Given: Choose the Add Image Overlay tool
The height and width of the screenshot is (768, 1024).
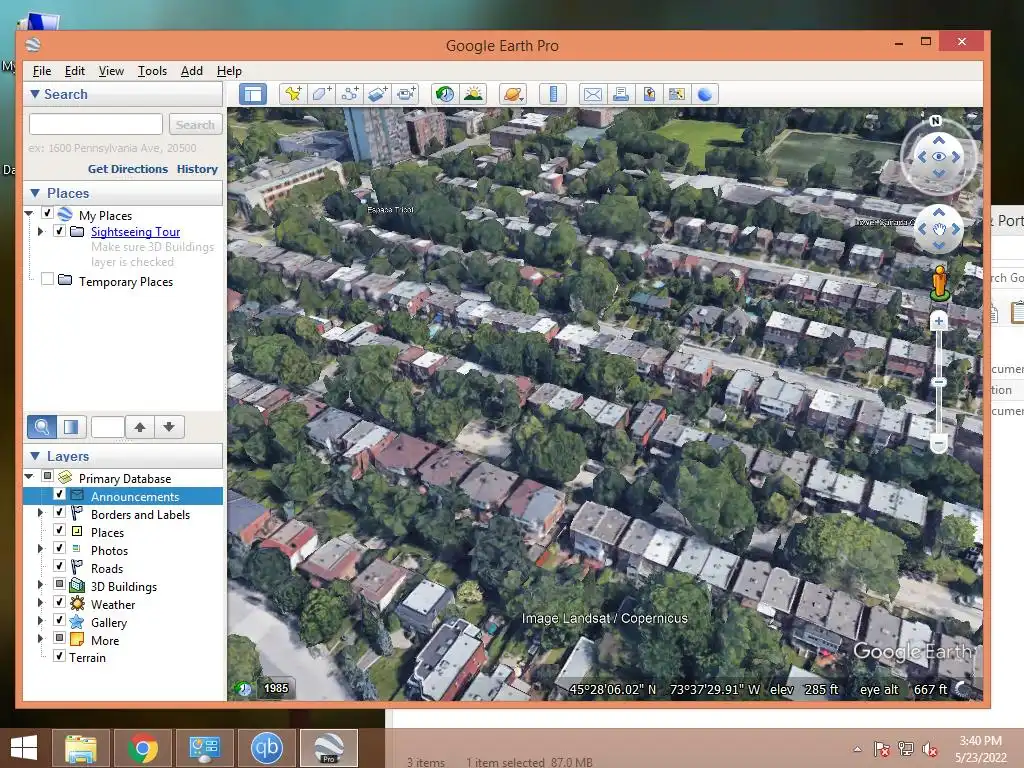Looking at the screenshot, I should (x=377, y=94).
